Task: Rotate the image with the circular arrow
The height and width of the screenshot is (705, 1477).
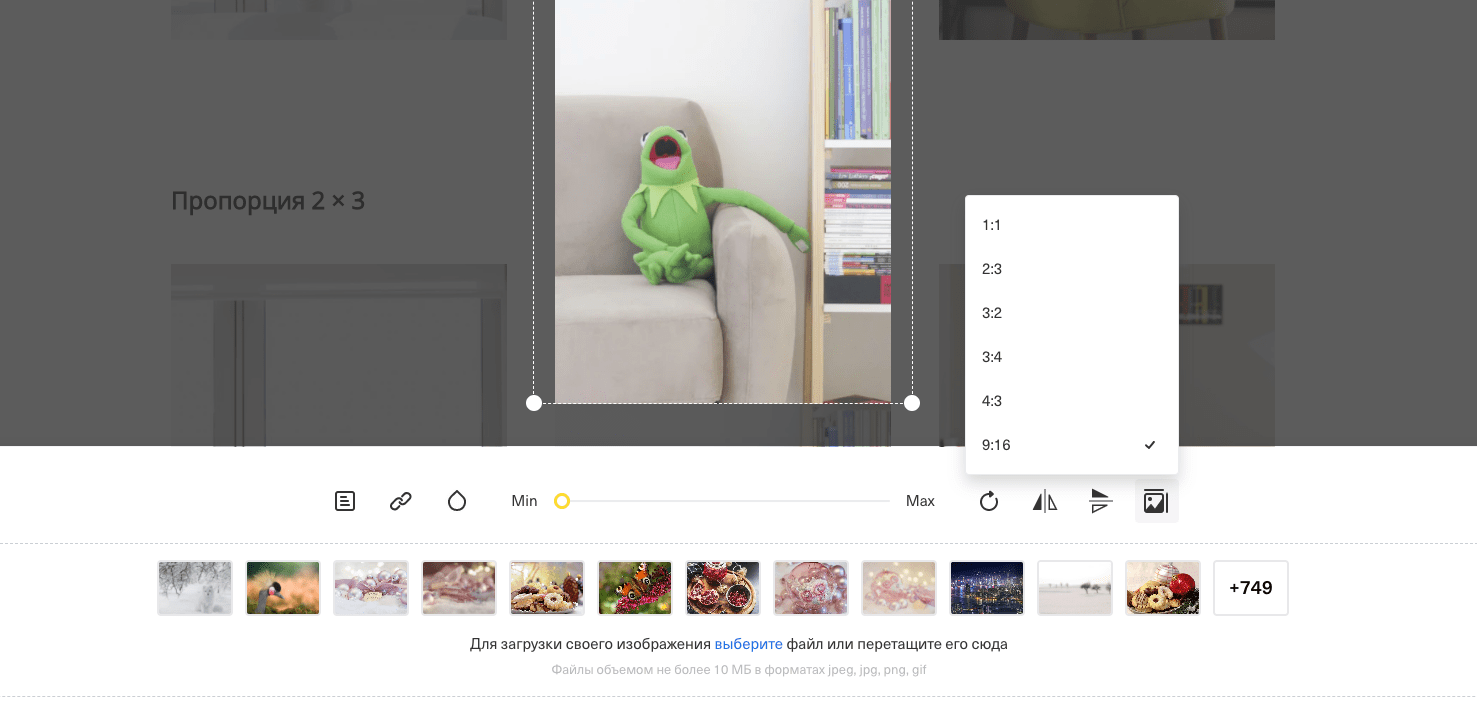Action: (989, 501)
